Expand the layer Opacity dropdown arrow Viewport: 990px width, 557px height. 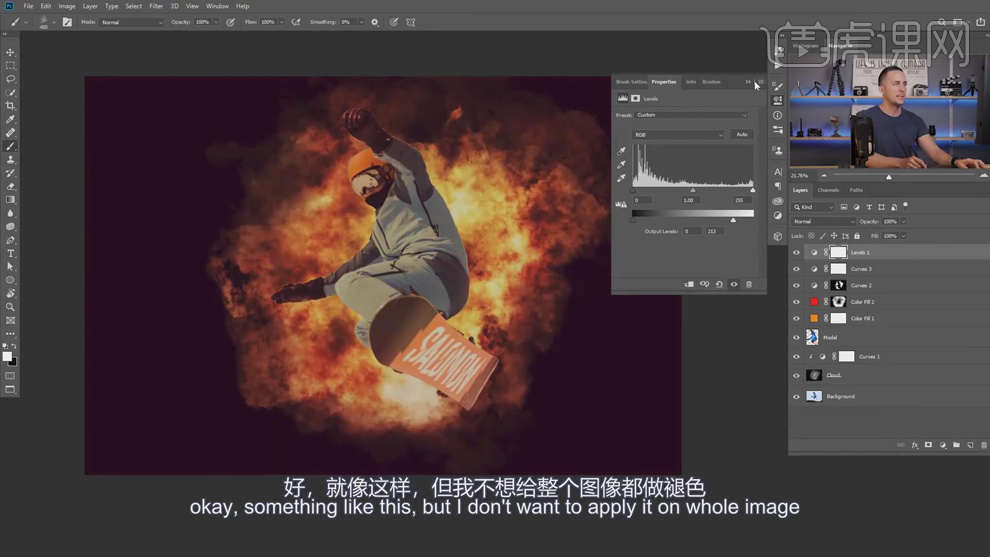pyautogui.click(x=904, y=222)
